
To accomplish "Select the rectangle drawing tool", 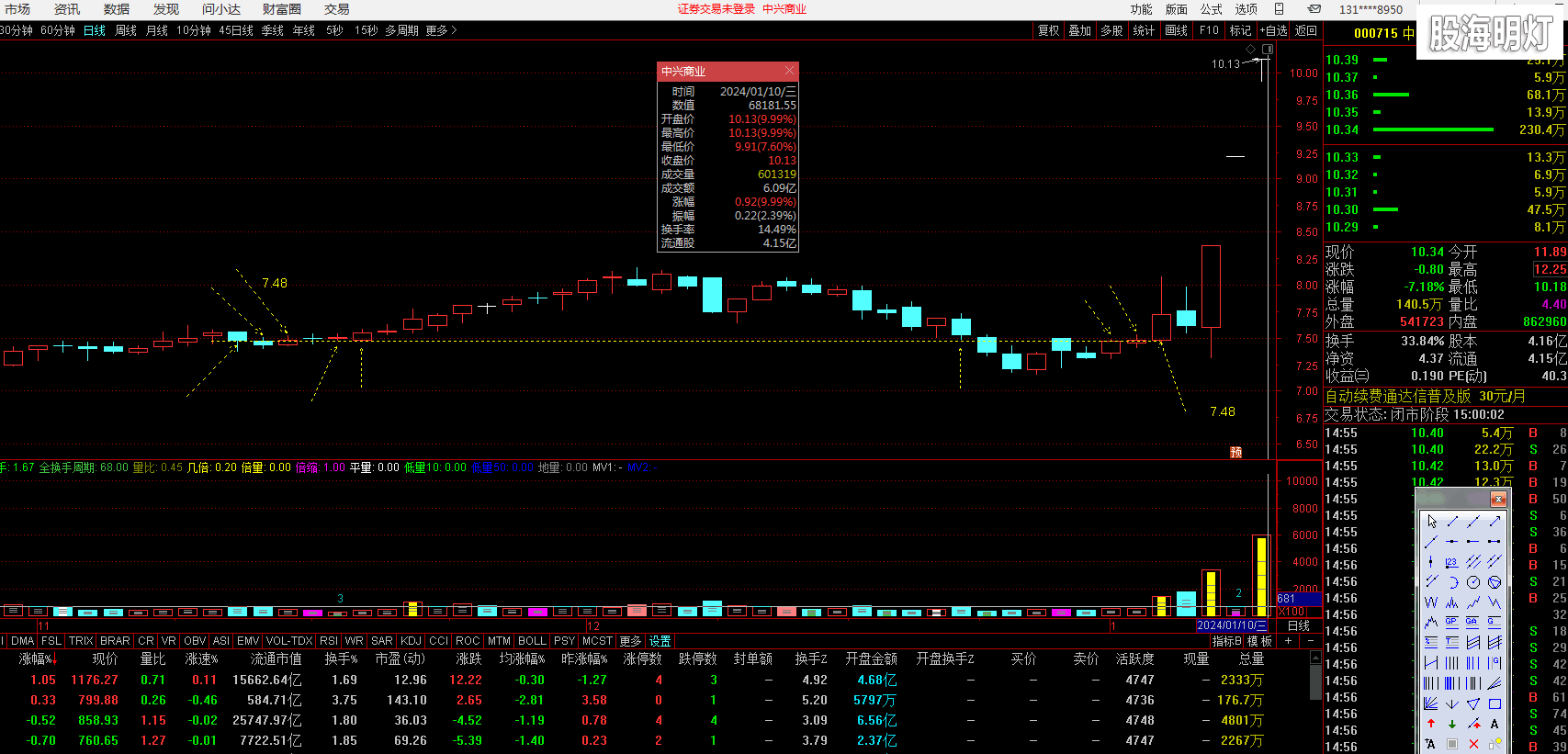I will (x=1495, y=703).
